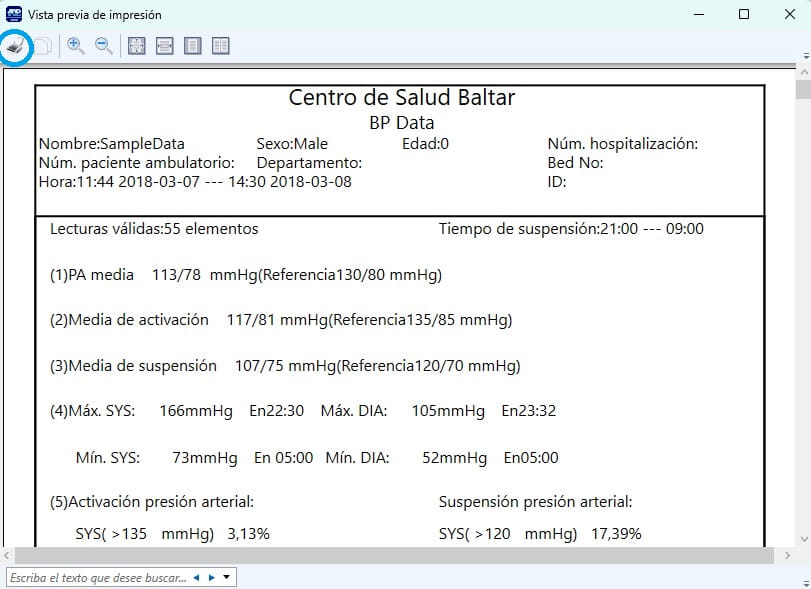
Task: Click the Print icon in the toolbar
Action: tap(15, 45)
